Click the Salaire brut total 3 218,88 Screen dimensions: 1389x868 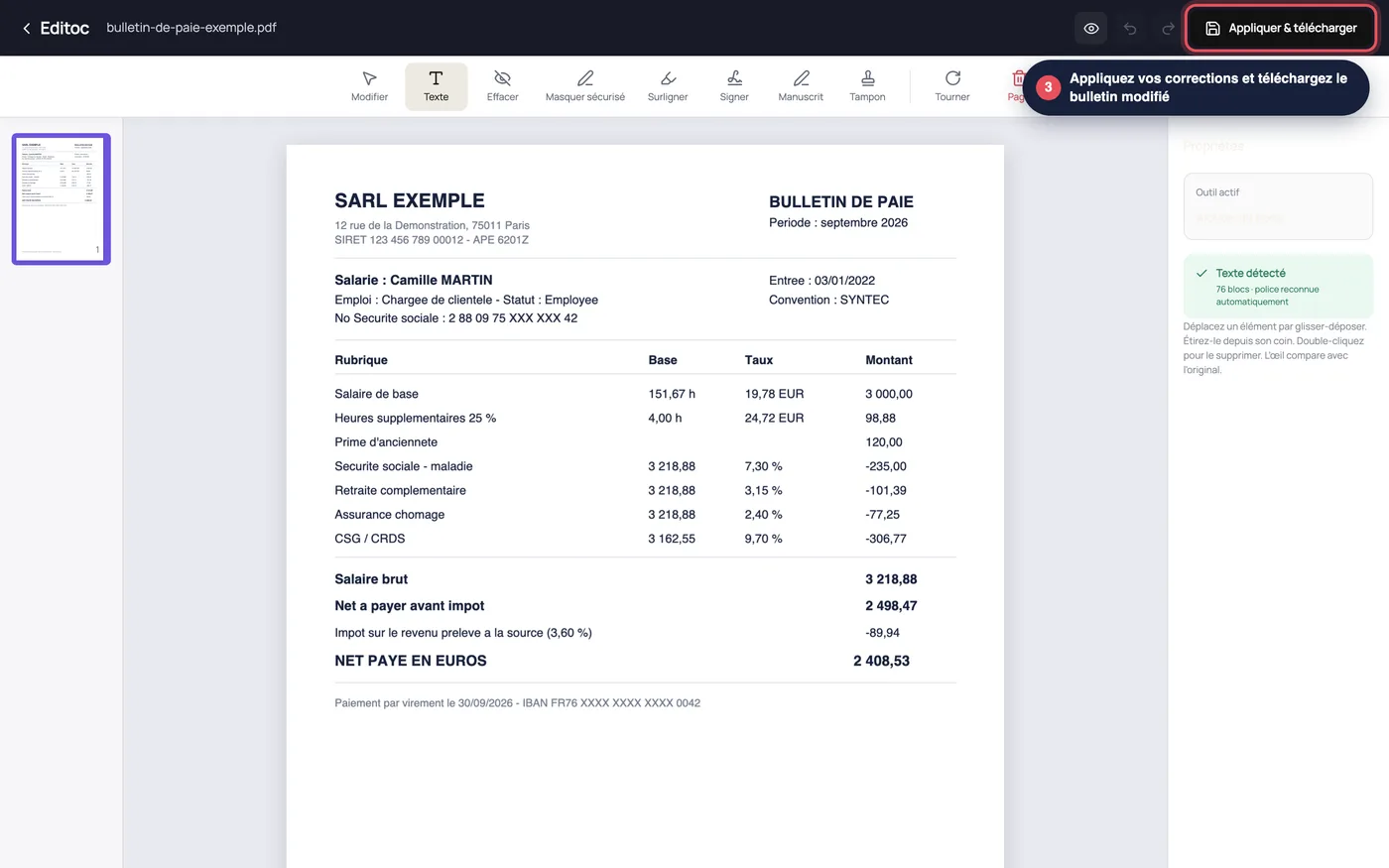[x=891, y=579]
